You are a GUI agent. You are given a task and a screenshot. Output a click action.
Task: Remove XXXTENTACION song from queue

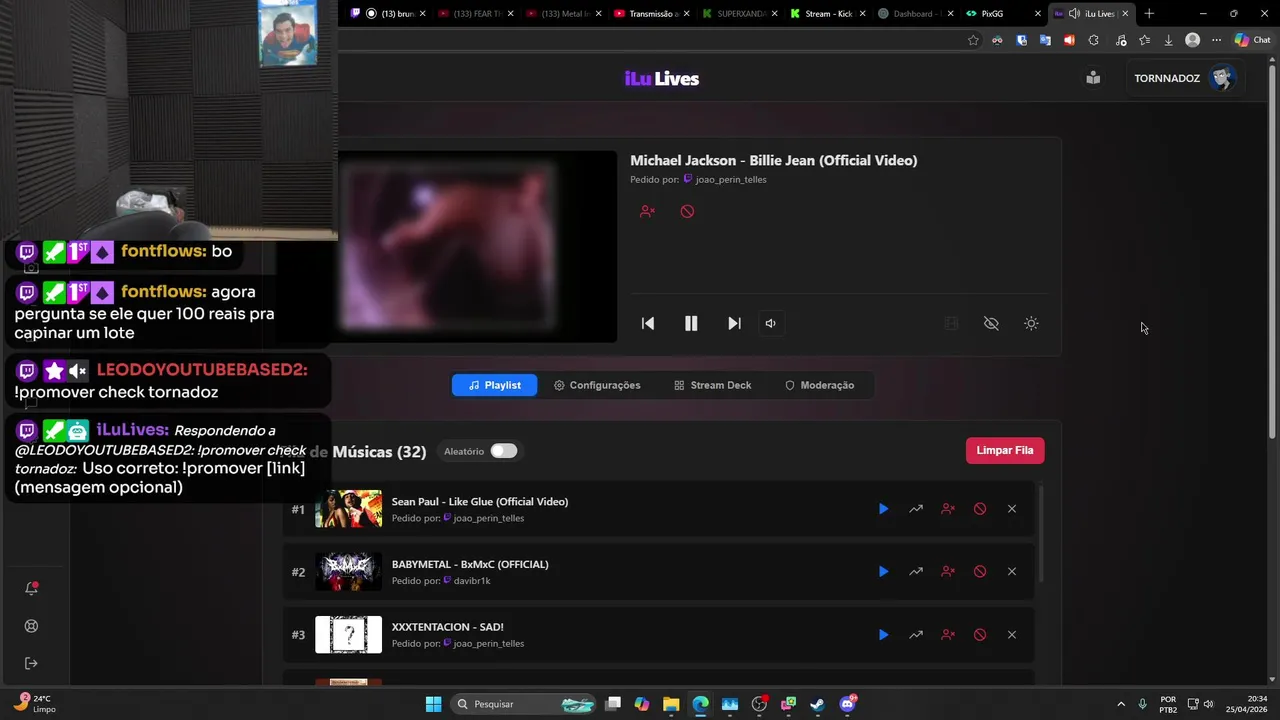point(1011,635)
